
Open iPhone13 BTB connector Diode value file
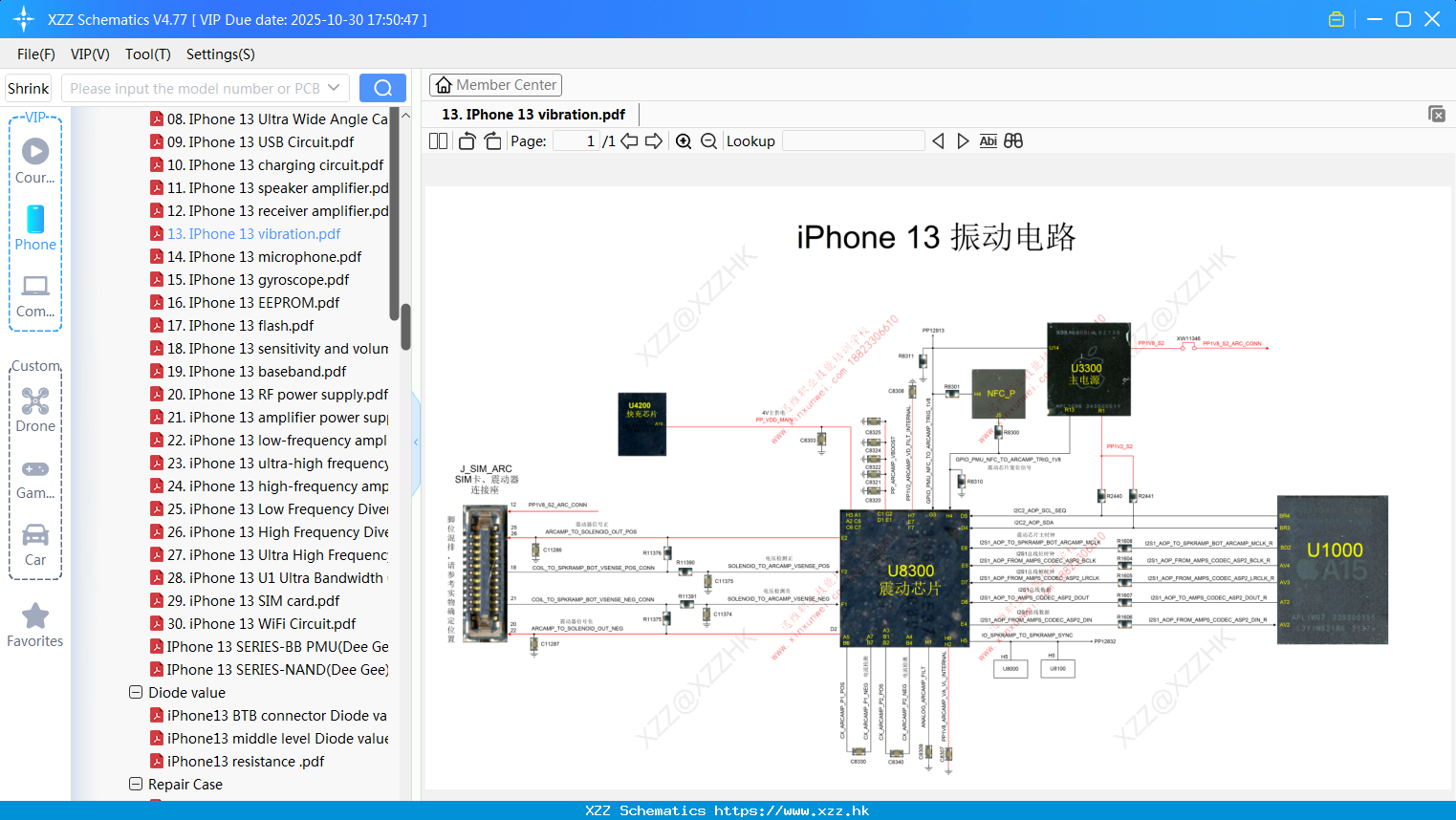(269, 715)
